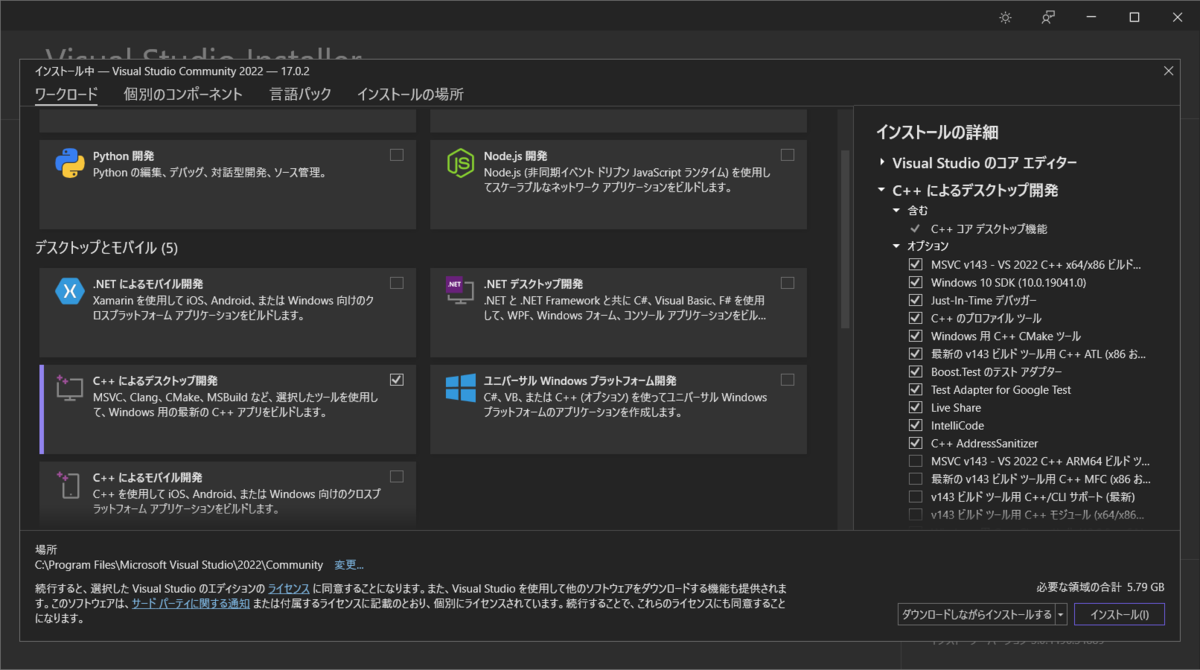Toggle the theme sun icon in title bar

(1005, 17)
